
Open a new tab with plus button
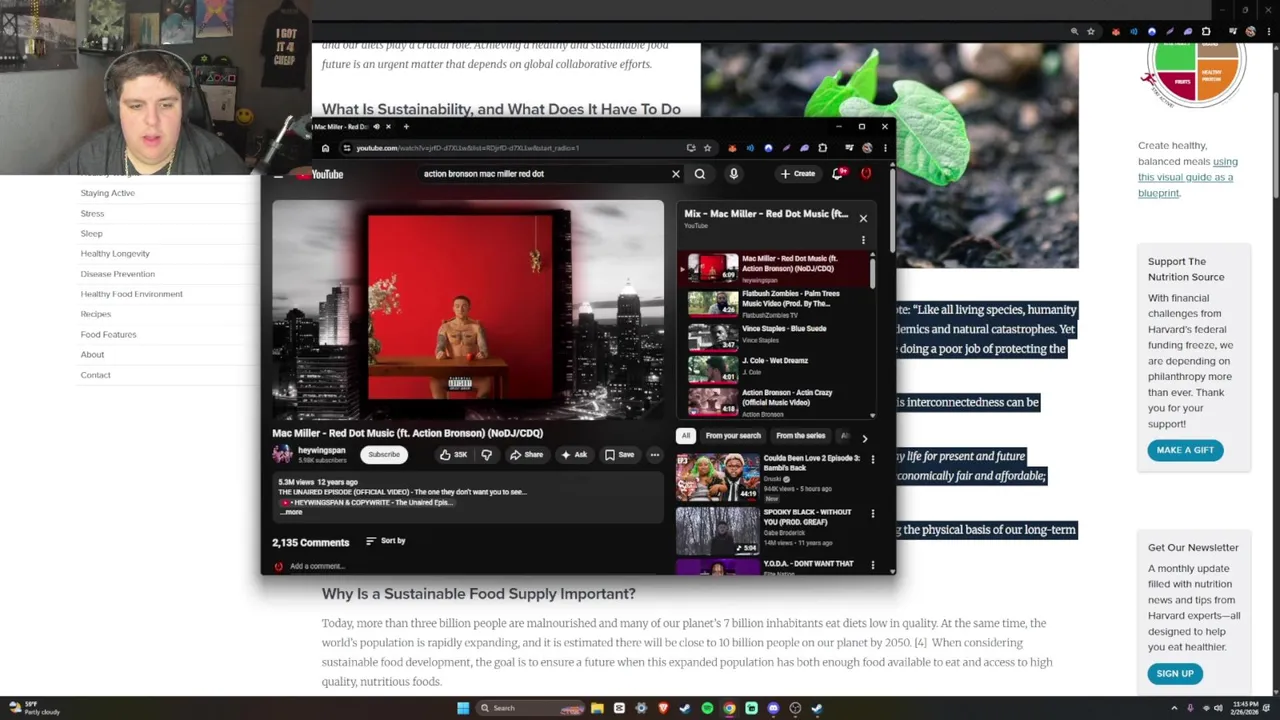[406, 127]
